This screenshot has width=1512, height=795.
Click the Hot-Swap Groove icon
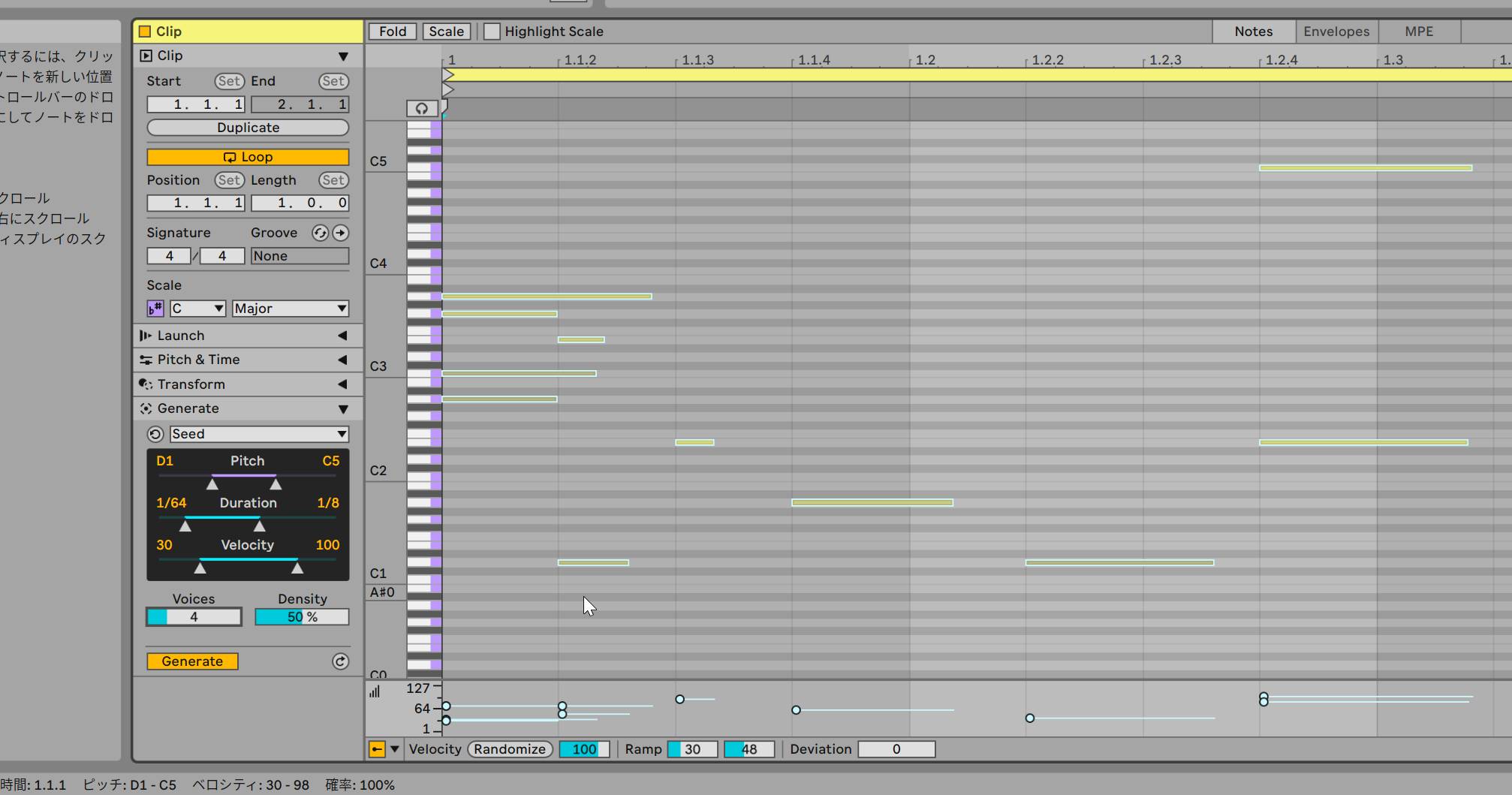click(x=321, y=233)
